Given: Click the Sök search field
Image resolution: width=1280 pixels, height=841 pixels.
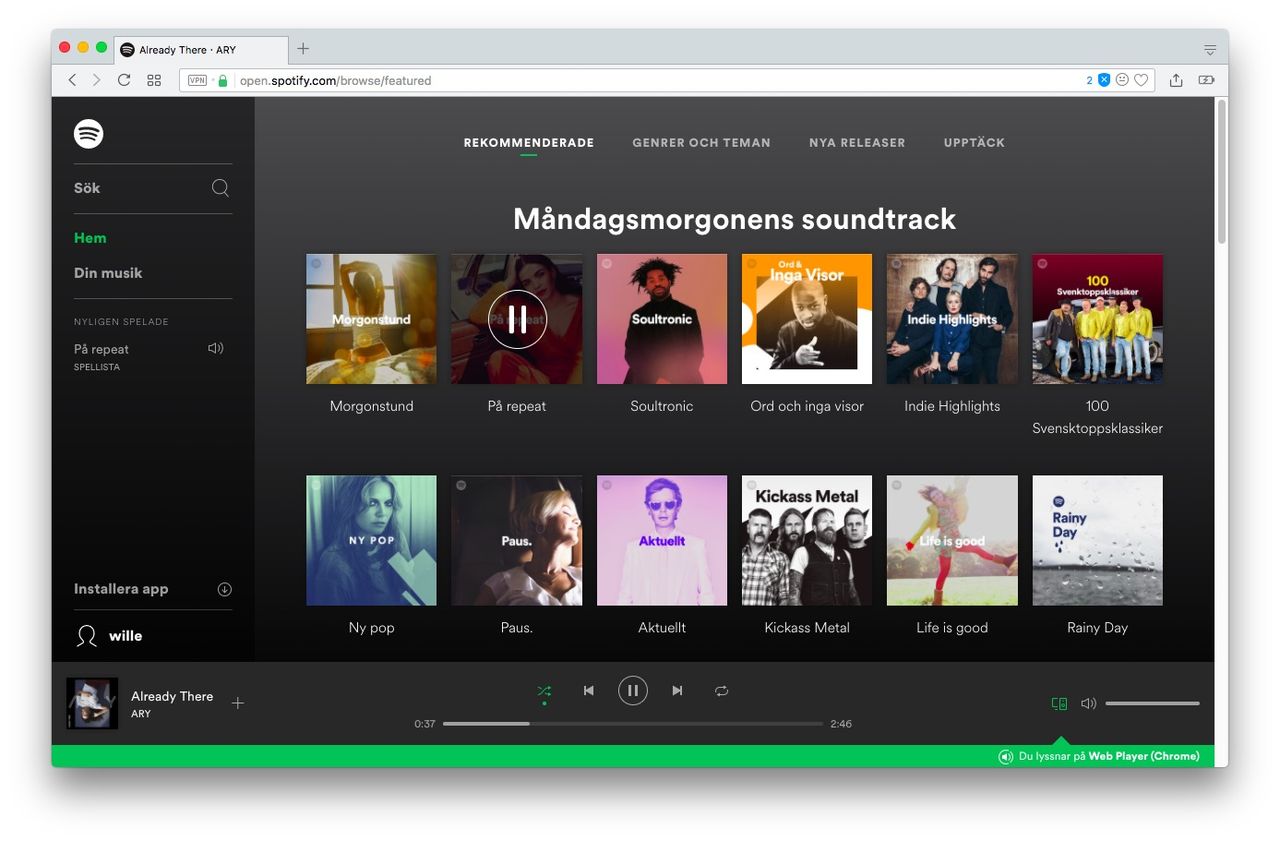Looking at the screenshot, I should 153,188.
